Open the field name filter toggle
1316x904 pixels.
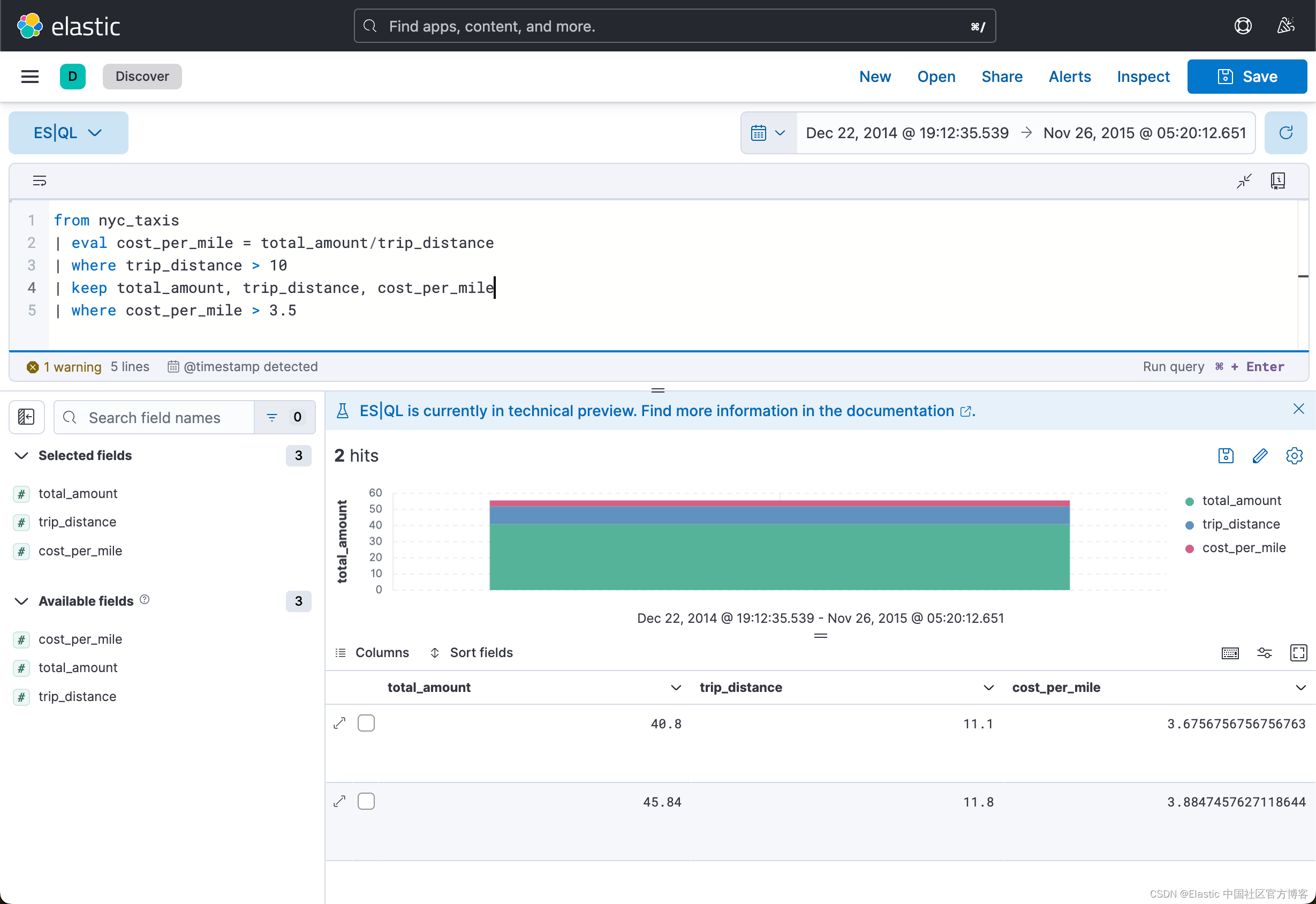click(x=272, y=417)
